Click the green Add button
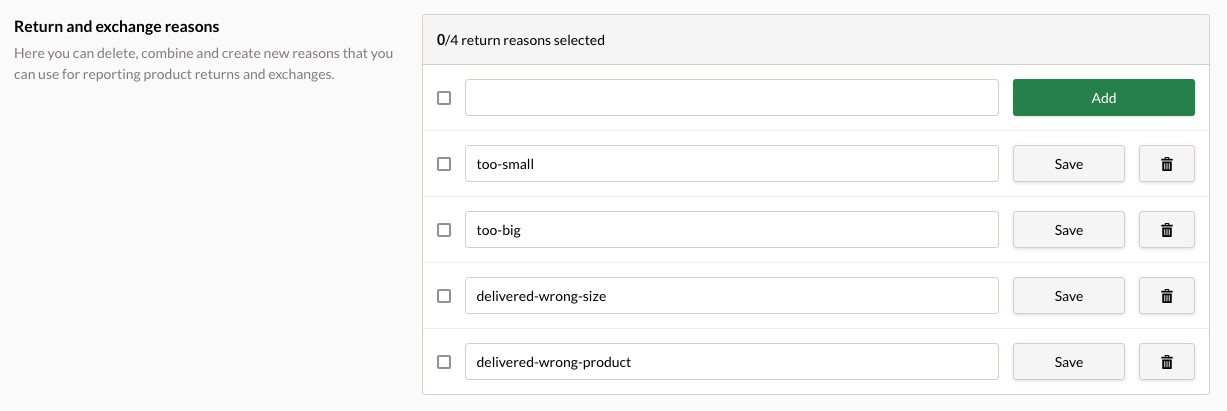This screenshot has height=411, width=1227. pyautogui.click(x=1104, y=98)
